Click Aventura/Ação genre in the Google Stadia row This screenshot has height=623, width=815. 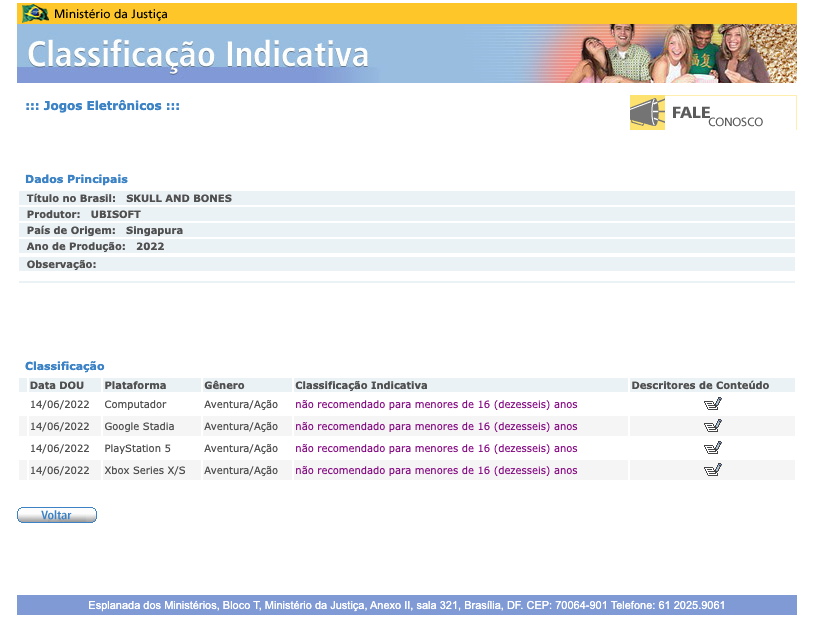pyautogui.click(x=241, y=426)
